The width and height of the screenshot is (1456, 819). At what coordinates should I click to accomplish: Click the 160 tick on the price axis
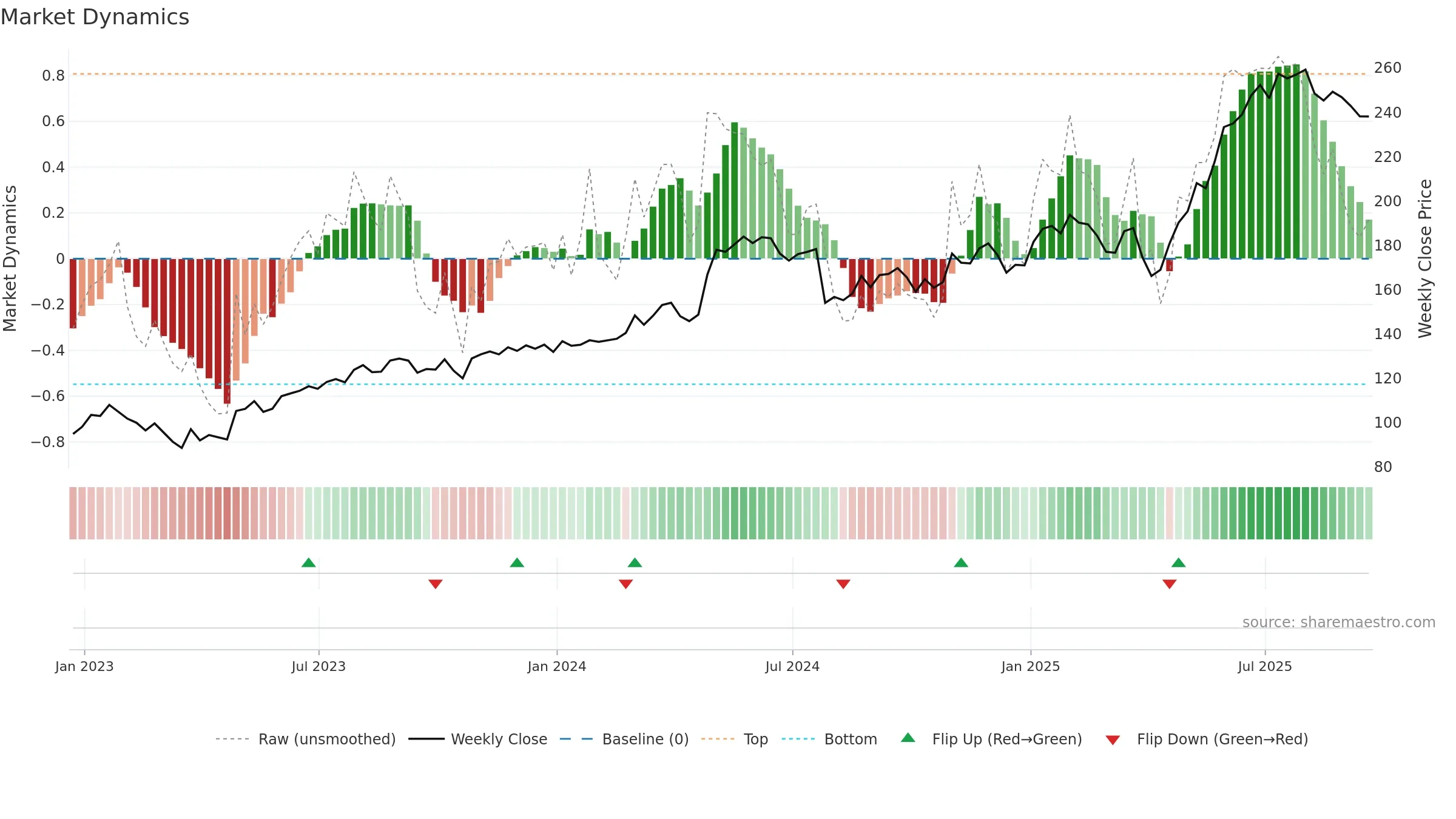[1388, 290]
